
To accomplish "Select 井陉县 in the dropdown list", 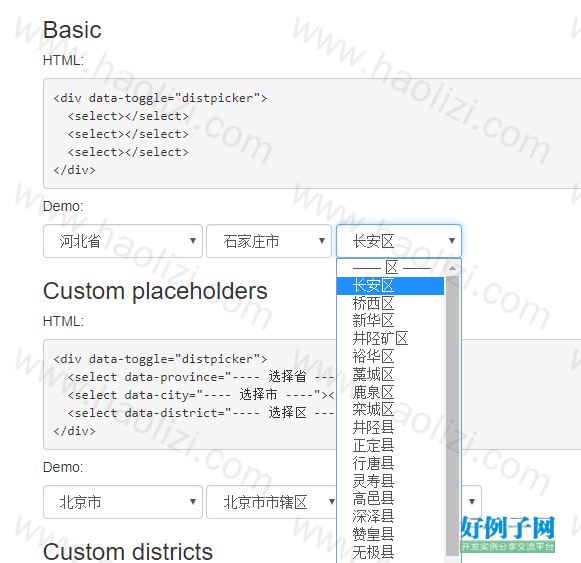I will click(x=391, y=428).
